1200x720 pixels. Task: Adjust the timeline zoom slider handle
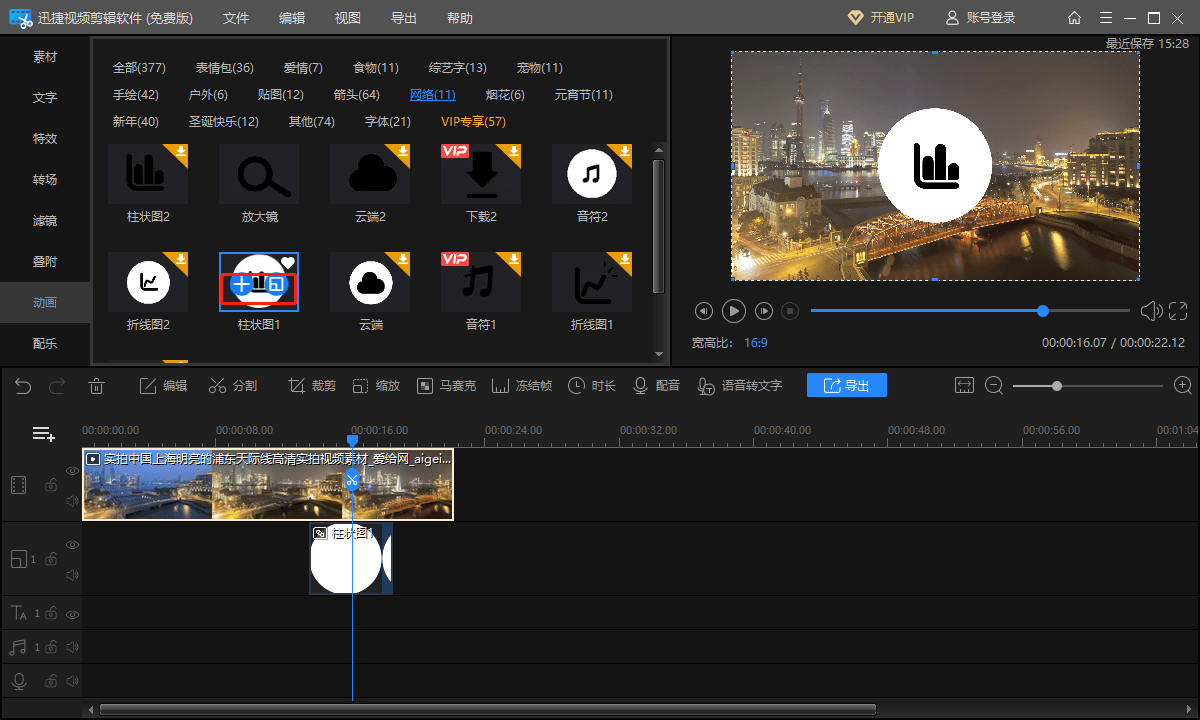tap(1056, 386)
